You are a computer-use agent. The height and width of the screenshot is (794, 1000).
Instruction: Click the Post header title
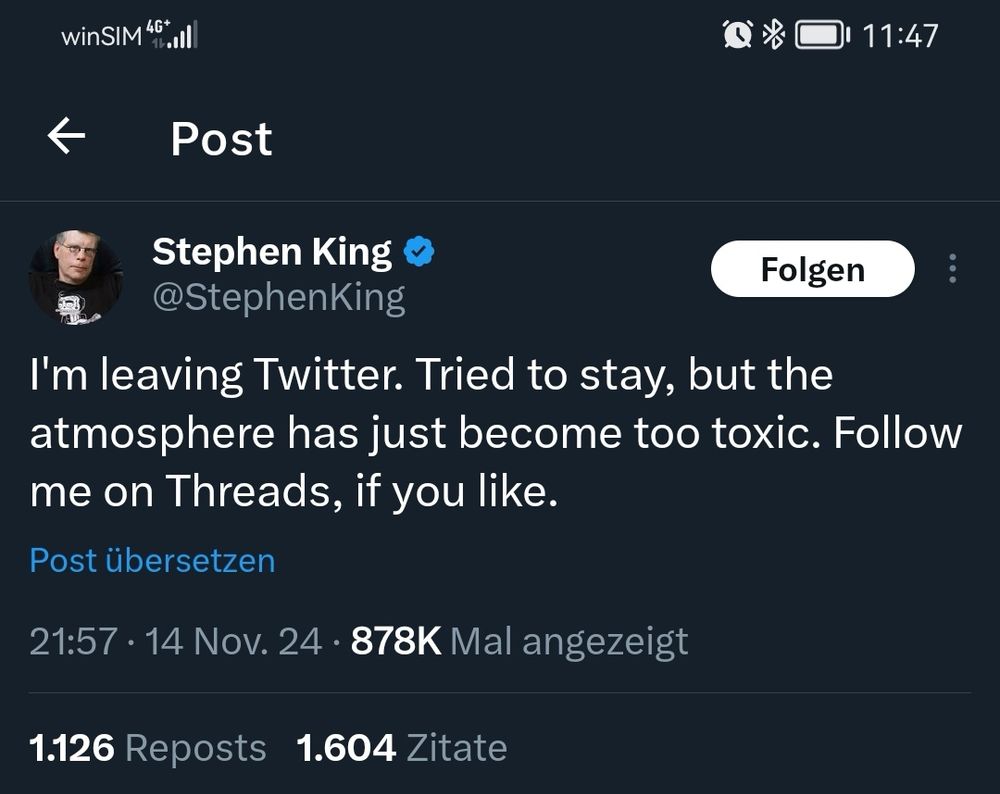pyautogui.click(x=220, y=138)
